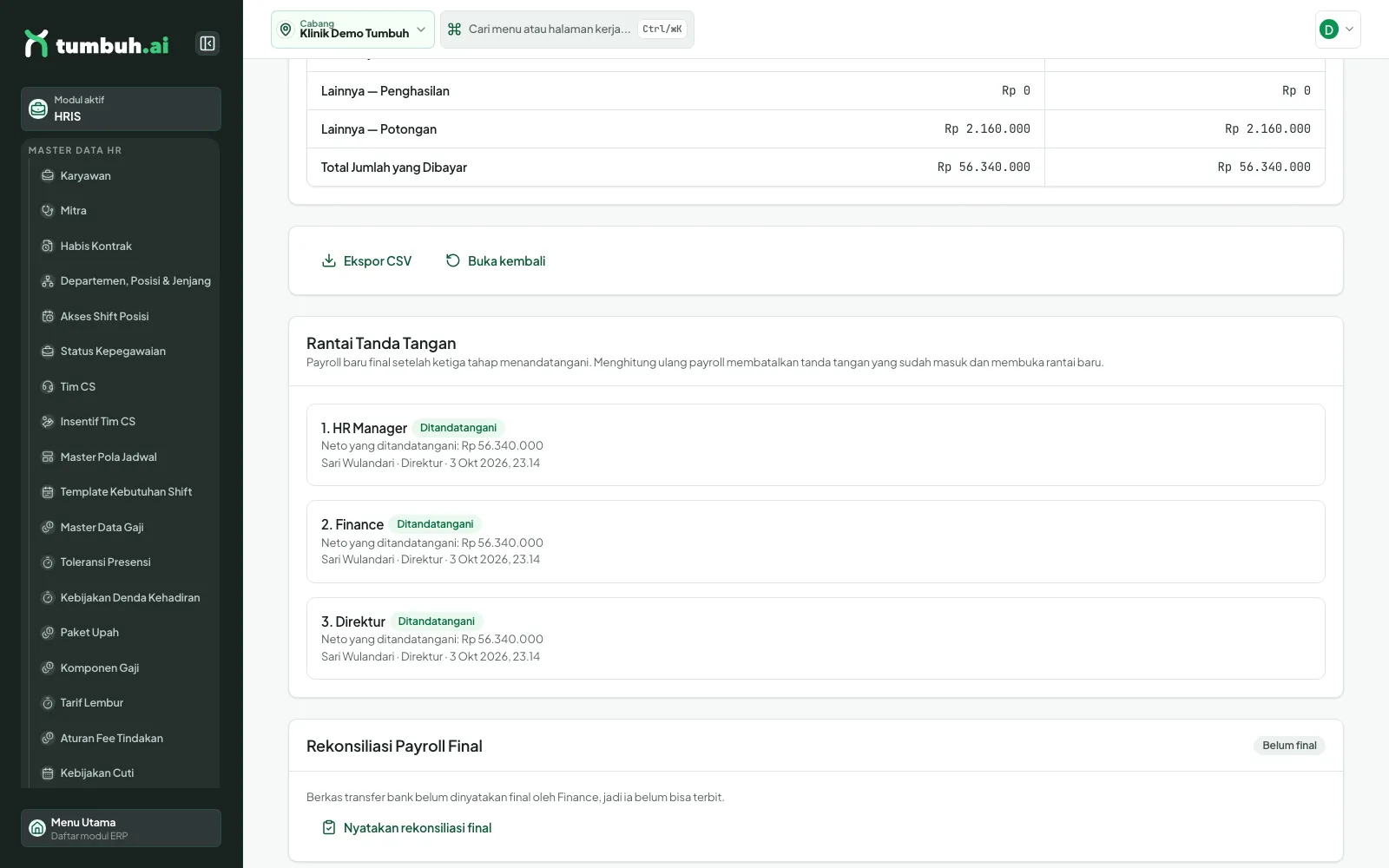Navigate to Master Data Gaji
Viewport: 1389px width, 868px height.
coord(125,527)
